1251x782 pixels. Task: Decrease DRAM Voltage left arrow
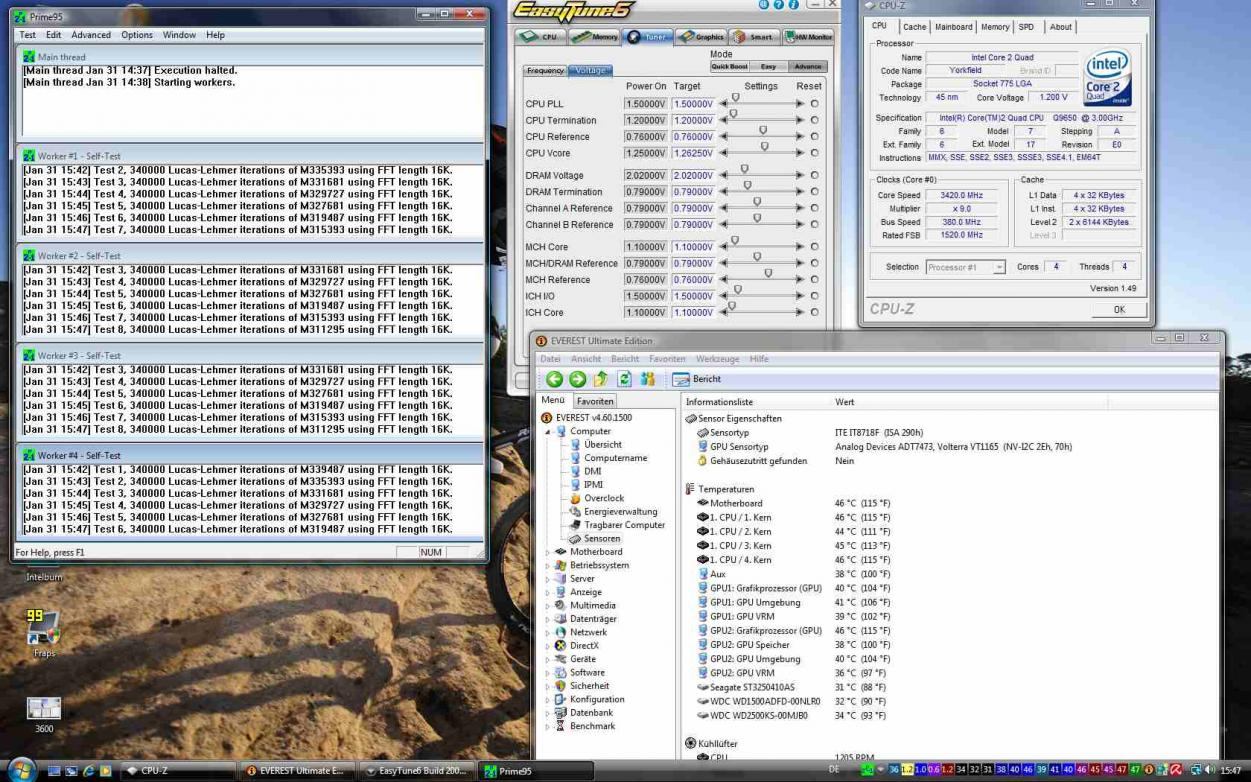point(722,176)
